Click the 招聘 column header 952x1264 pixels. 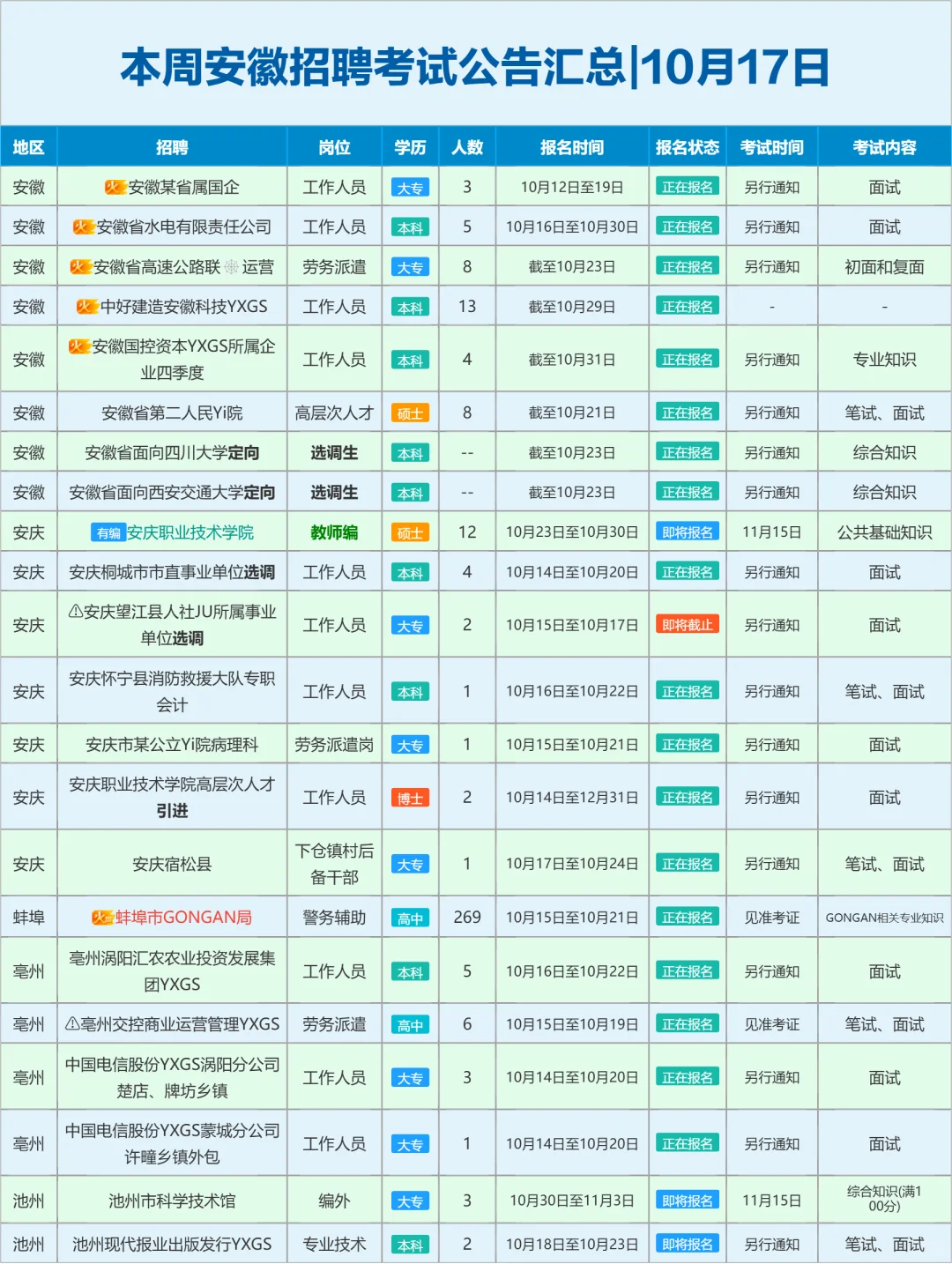click(172, 147)
